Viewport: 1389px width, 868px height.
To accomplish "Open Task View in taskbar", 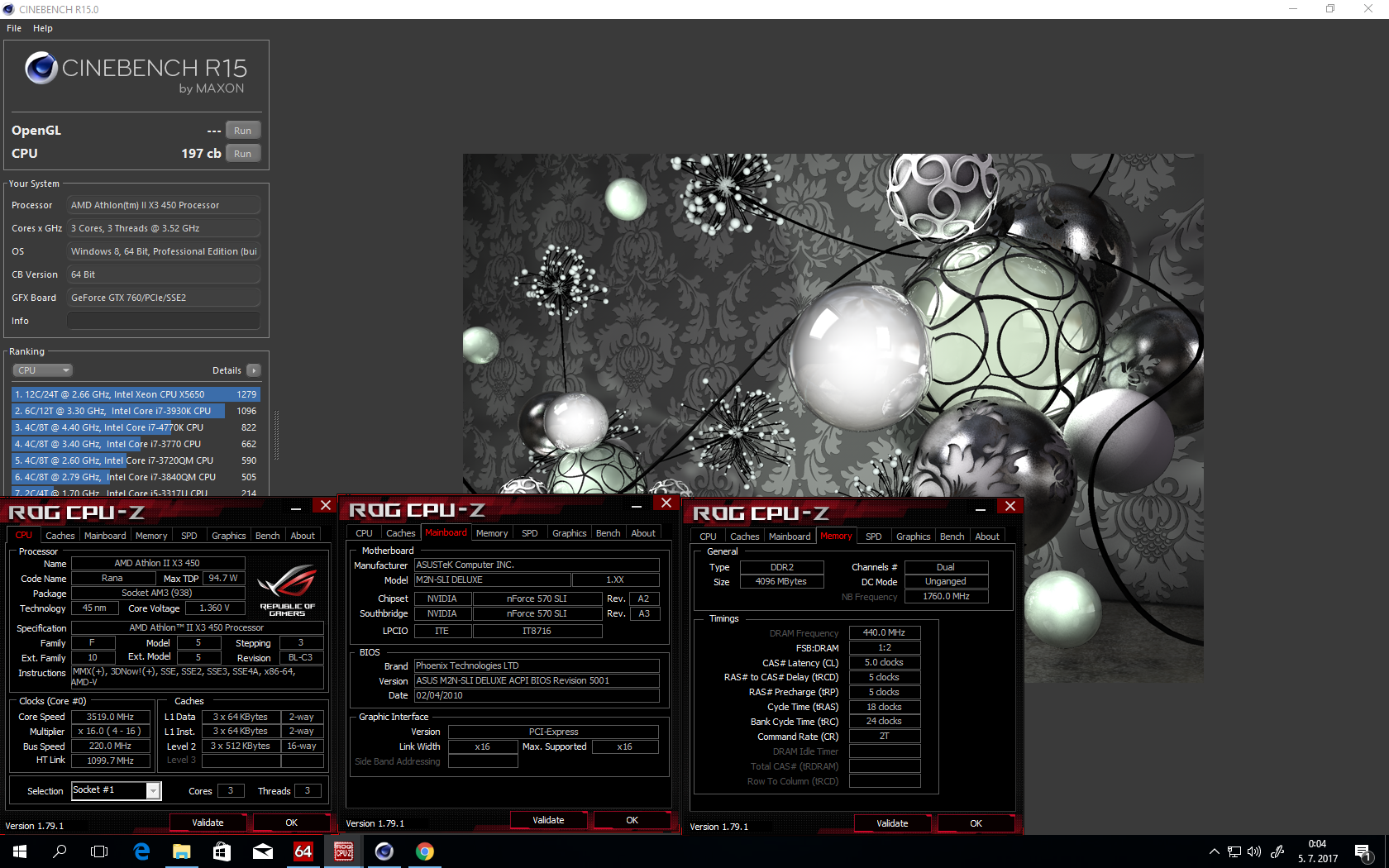I will point(99,851).
